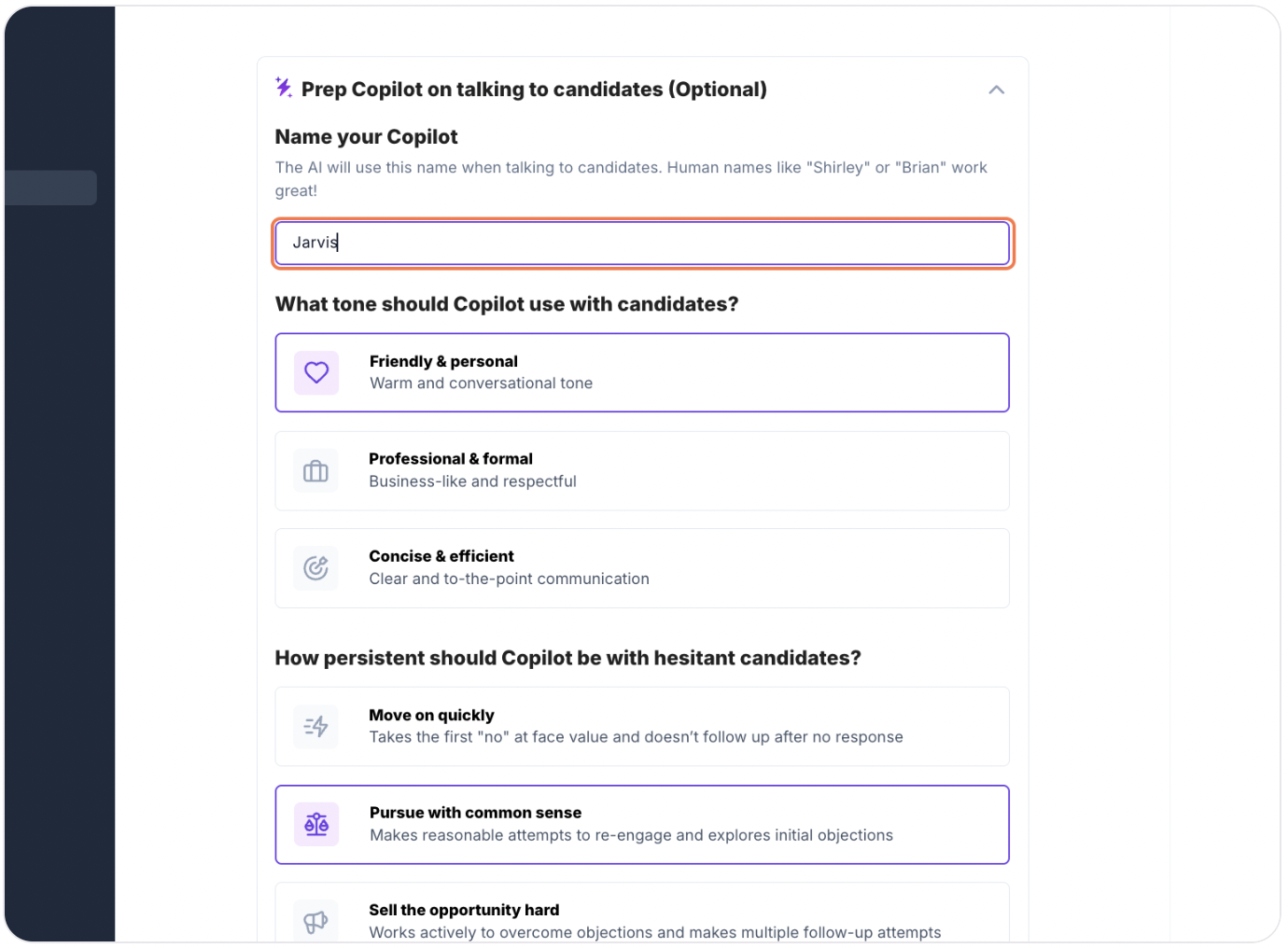Pick Concise & efficient tone

click(x=642, y=568)
